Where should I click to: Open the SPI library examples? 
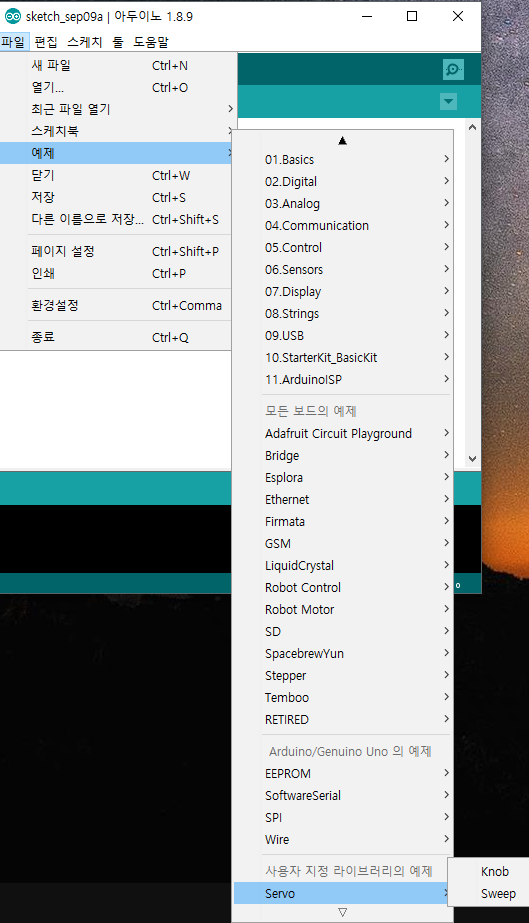tap(343, 818)
